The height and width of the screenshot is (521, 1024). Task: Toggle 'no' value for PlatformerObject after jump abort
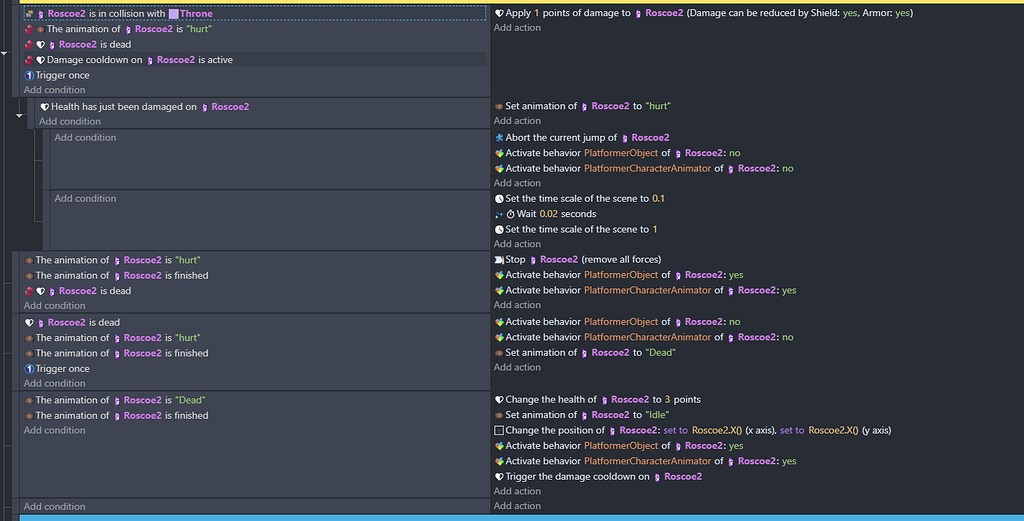pyautogui.click(x=735, y=153)
